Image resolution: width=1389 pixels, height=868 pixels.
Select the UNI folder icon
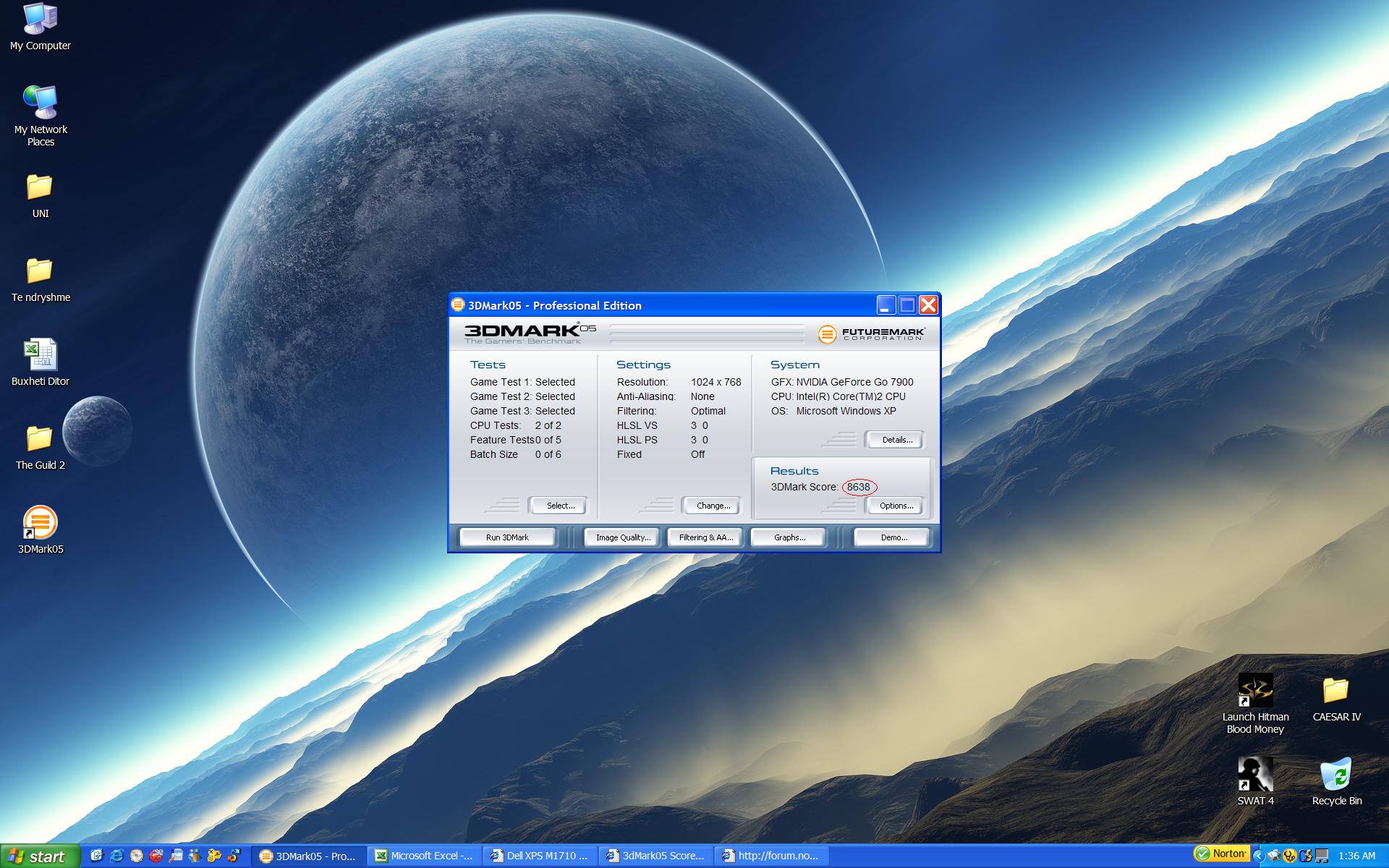[x=41, y=197]
